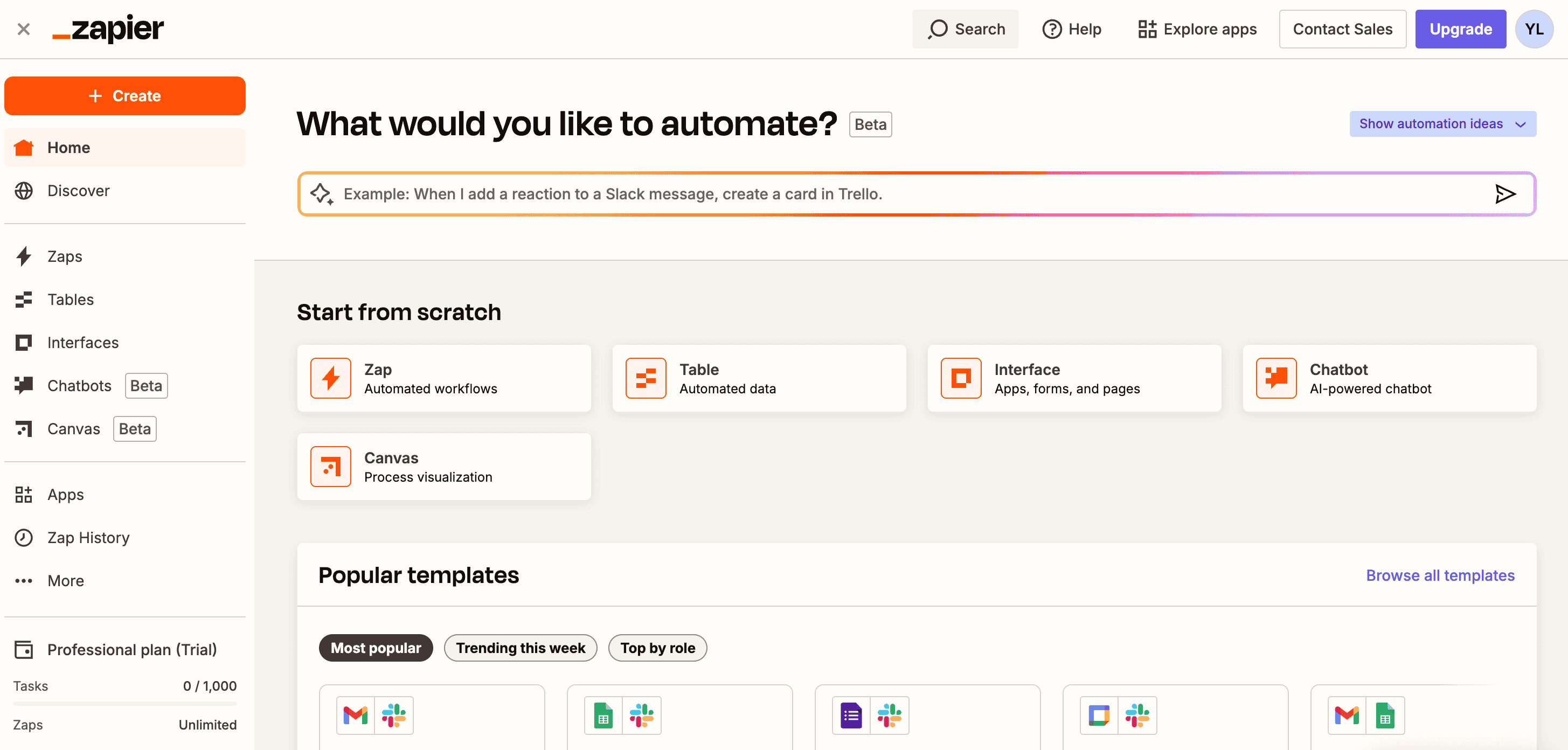The width and height of the screenshot is (1568, 750).
Task: Click the Interface apps forms icon
Action: (960, 378)
